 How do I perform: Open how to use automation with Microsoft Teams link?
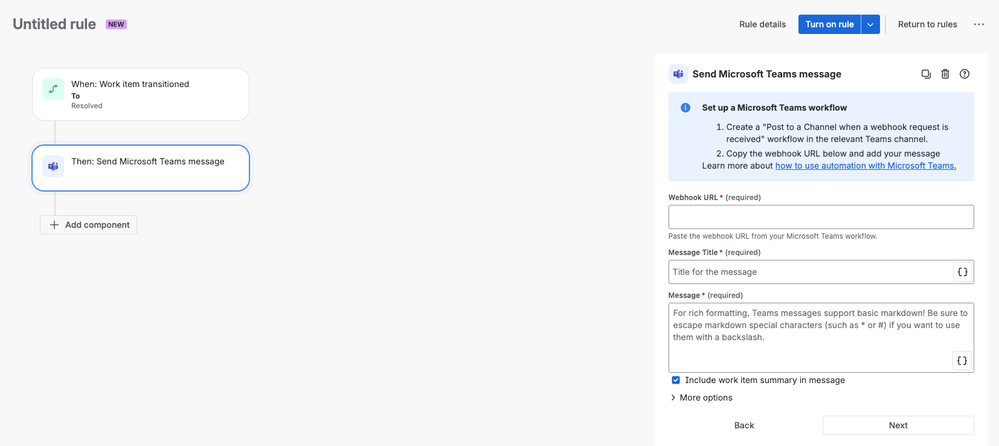(x=866, y=166)
